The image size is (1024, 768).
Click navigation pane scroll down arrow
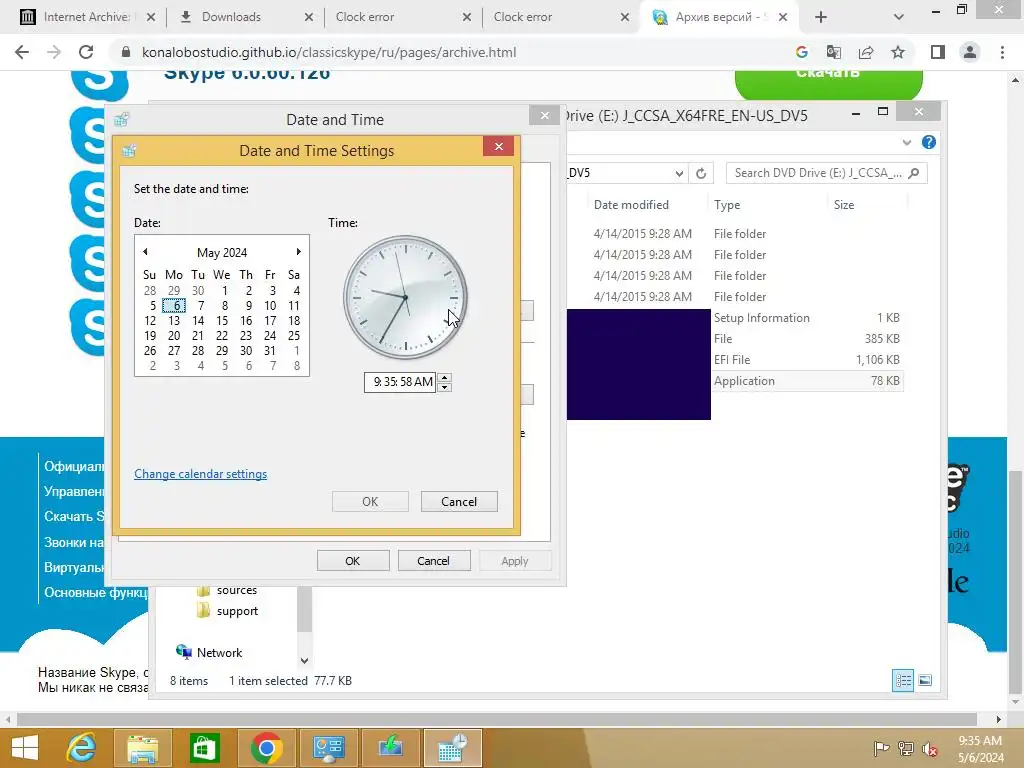304,661
